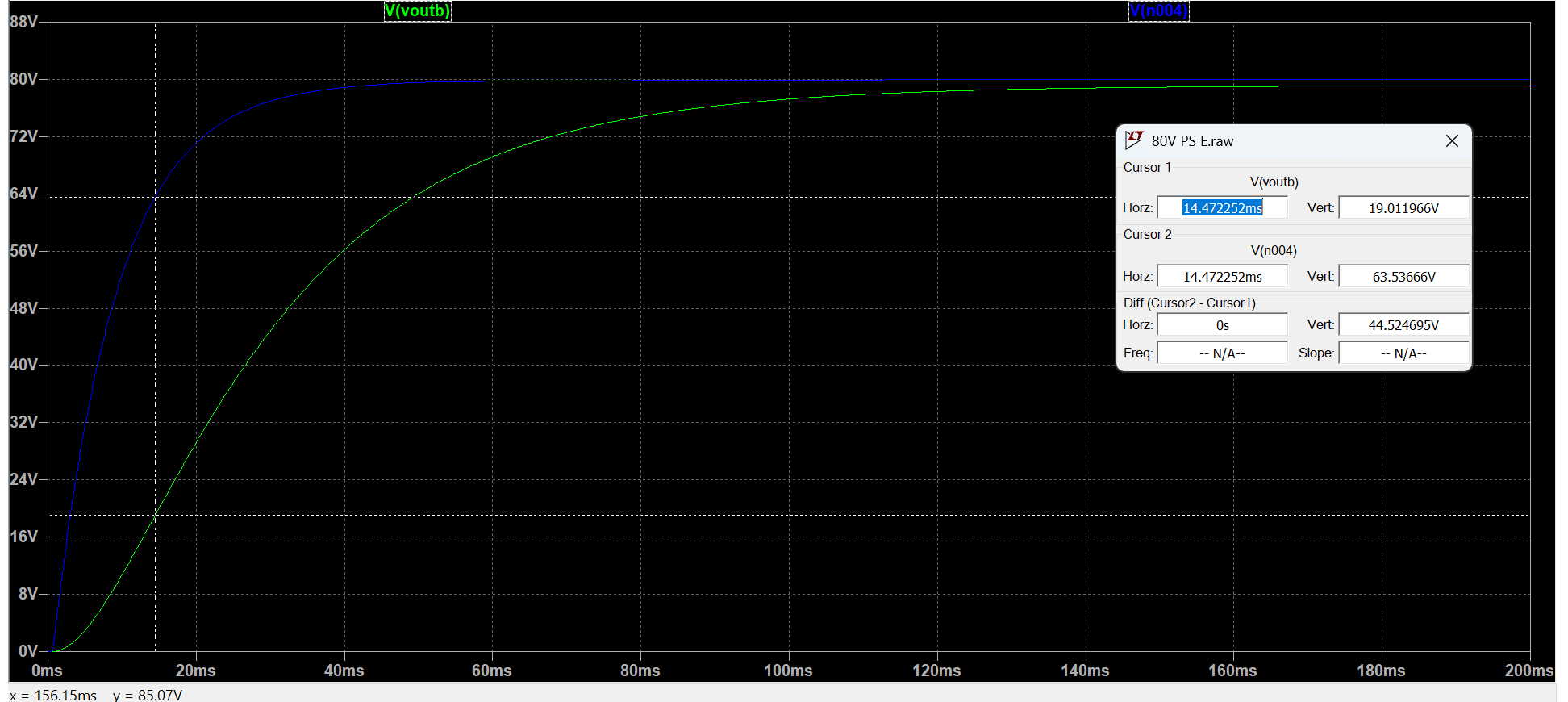Click the V(voutb) trace label
1568x702 pixels.
[x=417, y=10]
